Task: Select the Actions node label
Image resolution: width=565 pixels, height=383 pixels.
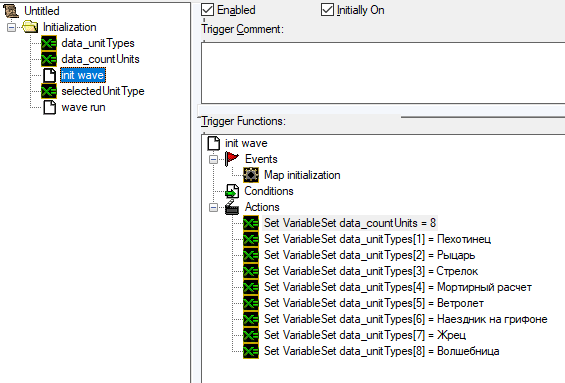Action: point(262,207)
